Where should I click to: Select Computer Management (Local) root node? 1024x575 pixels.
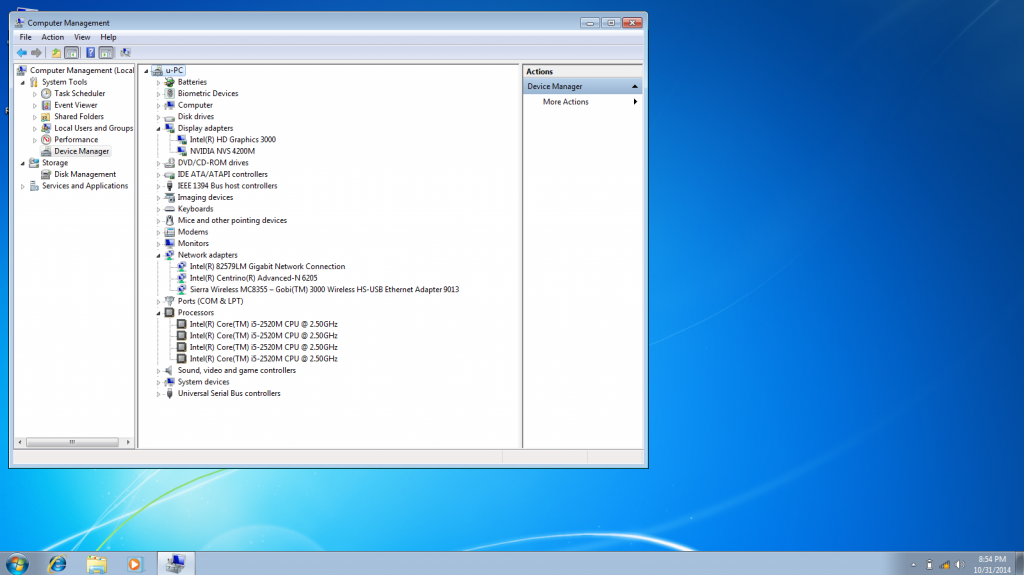pos(82,71)
